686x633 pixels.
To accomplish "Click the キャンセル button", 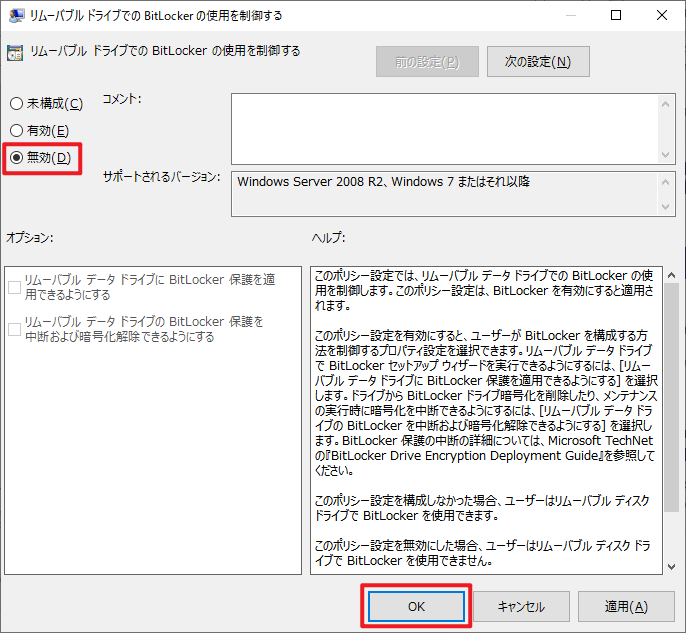I will 521,606.
